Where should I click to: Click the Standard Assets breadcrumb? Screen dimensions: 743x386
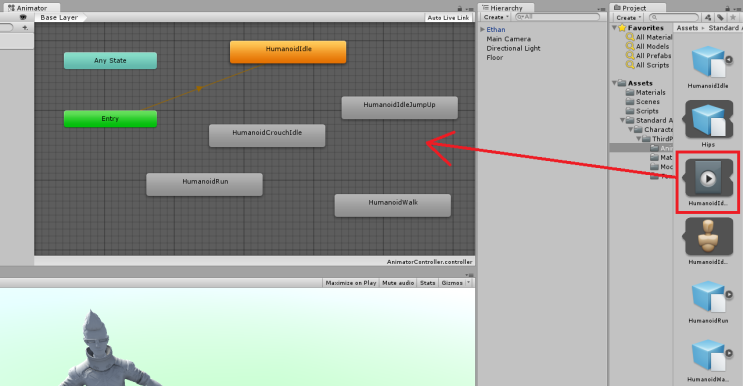[x=725, y=28]
